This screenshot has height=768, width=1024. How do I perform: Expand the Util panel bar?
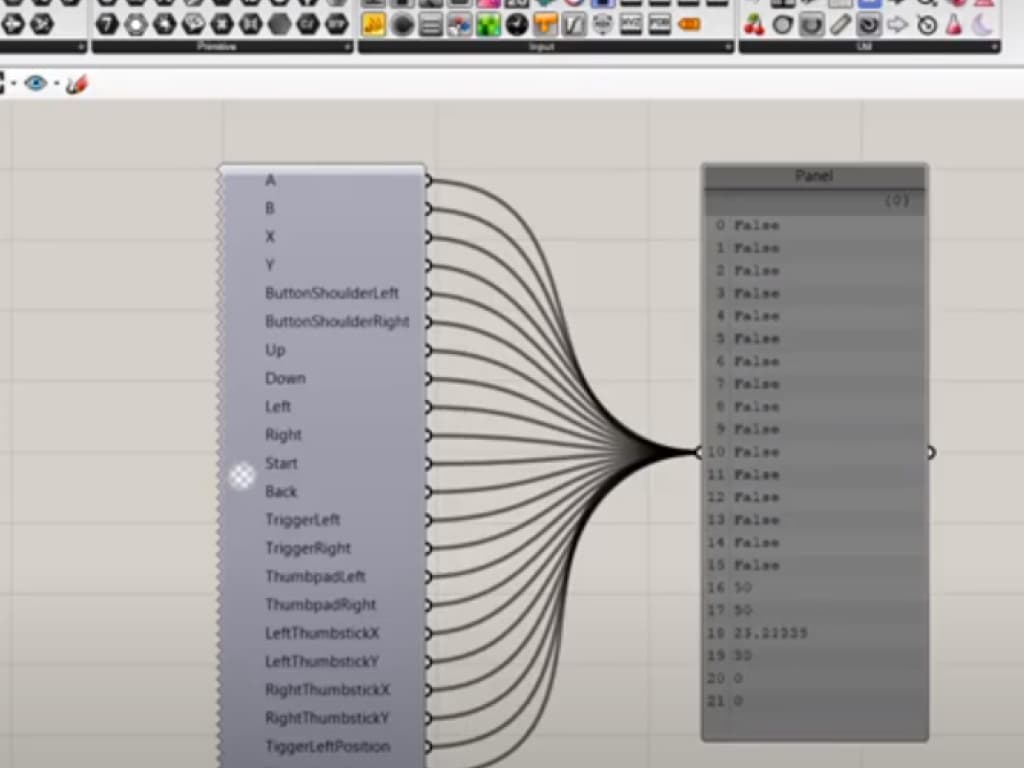click(x=869, y=47)
